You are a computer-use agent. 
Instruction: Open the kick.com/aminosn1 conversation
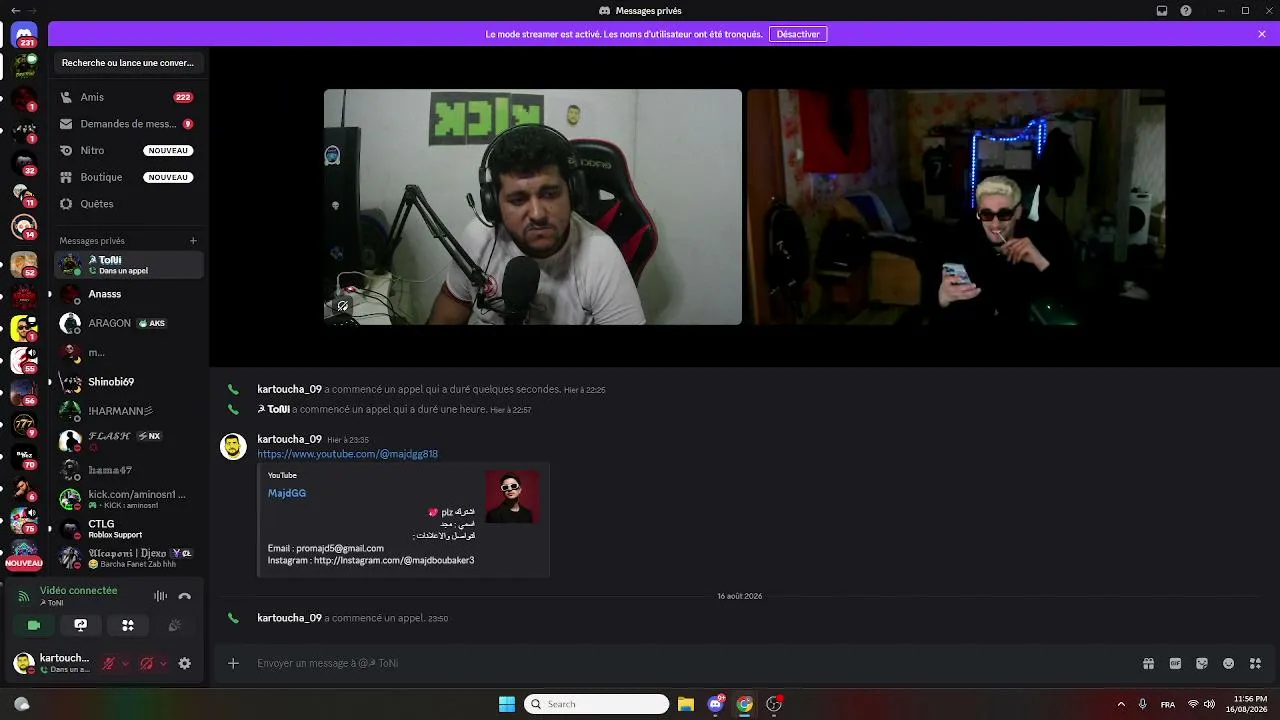[x=128, y=499]
